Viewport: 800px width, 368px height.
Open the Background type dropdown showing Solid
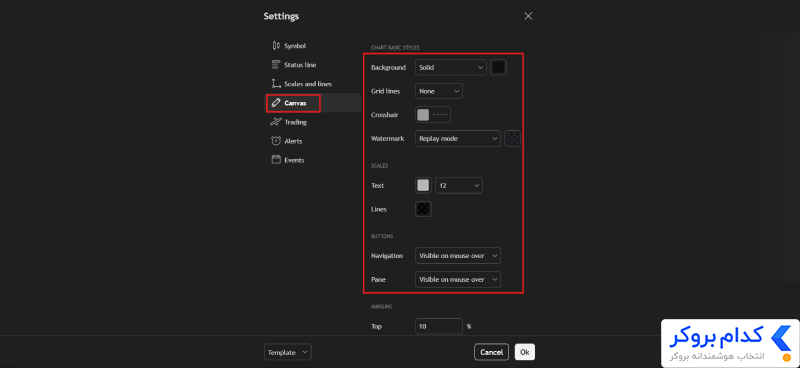coord(451,67)
